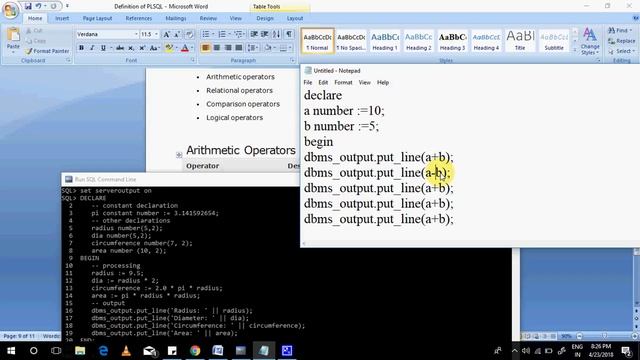The image size is (640, 360).
Task: Open Change Case dropdown
Action: pyautogui.click(x=154, y=48)
